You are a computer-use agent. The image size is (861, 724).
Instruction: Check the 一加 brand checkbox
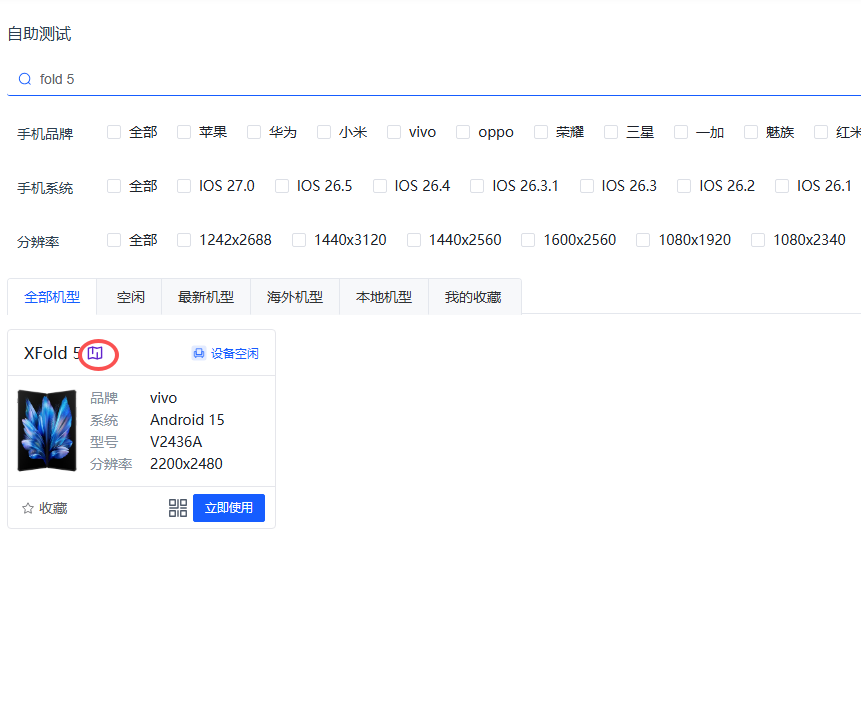tap(681, 132)
